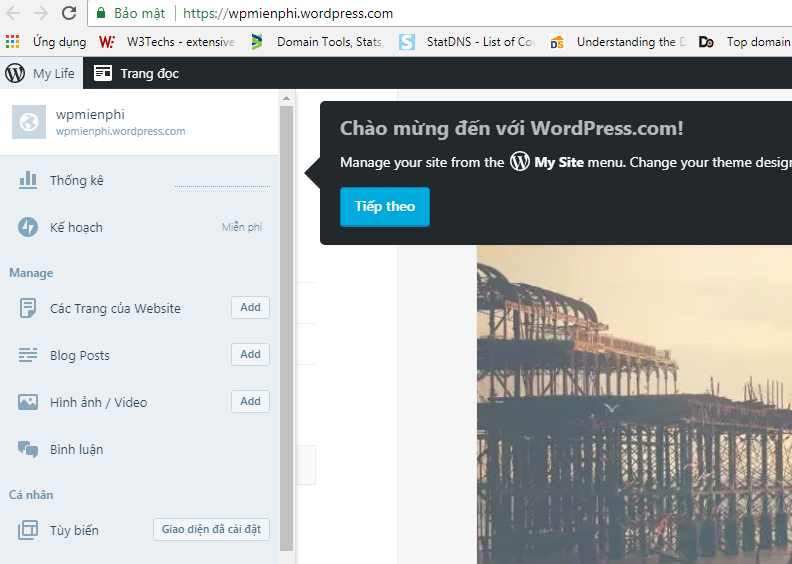Click the wpmienphi site globe icon
The image size is (792, 564).
(29, 122)
